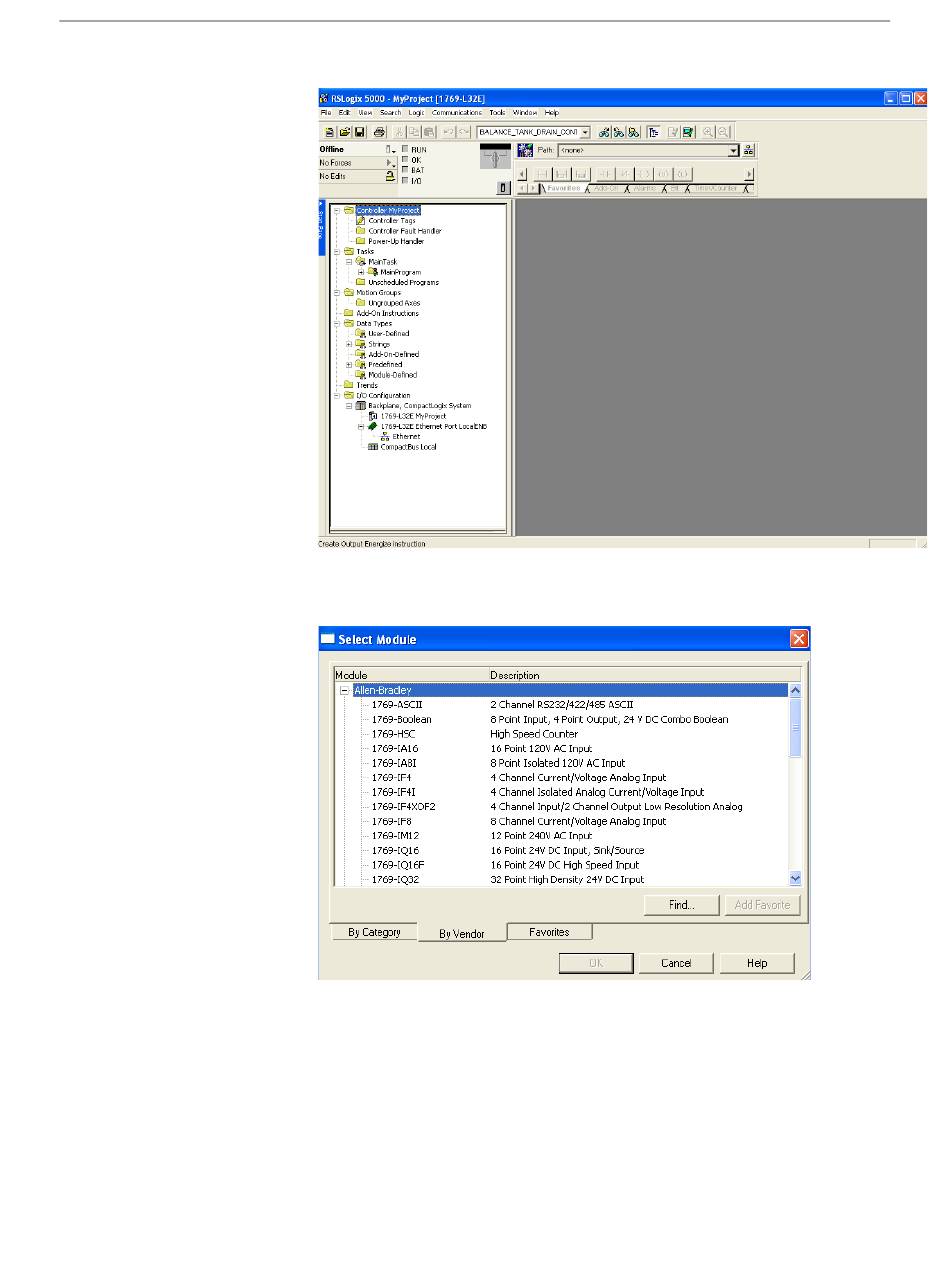
Task: Click the MainTask icon in organizer
Action: 361,262
